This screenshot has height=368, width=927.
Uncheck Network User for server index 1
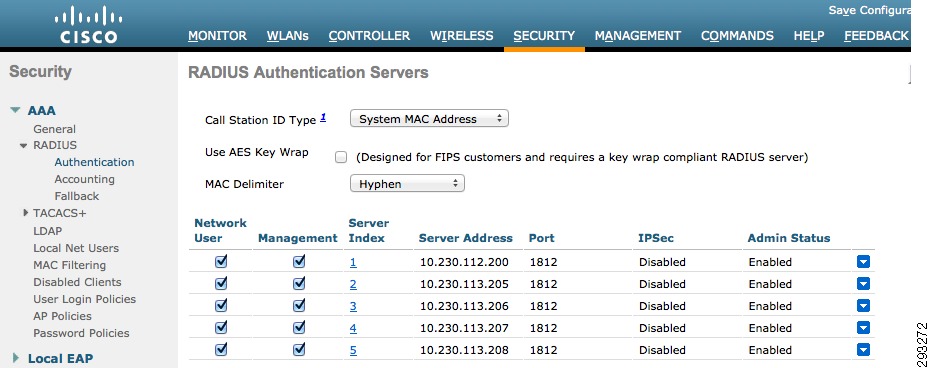coord(221,261)
